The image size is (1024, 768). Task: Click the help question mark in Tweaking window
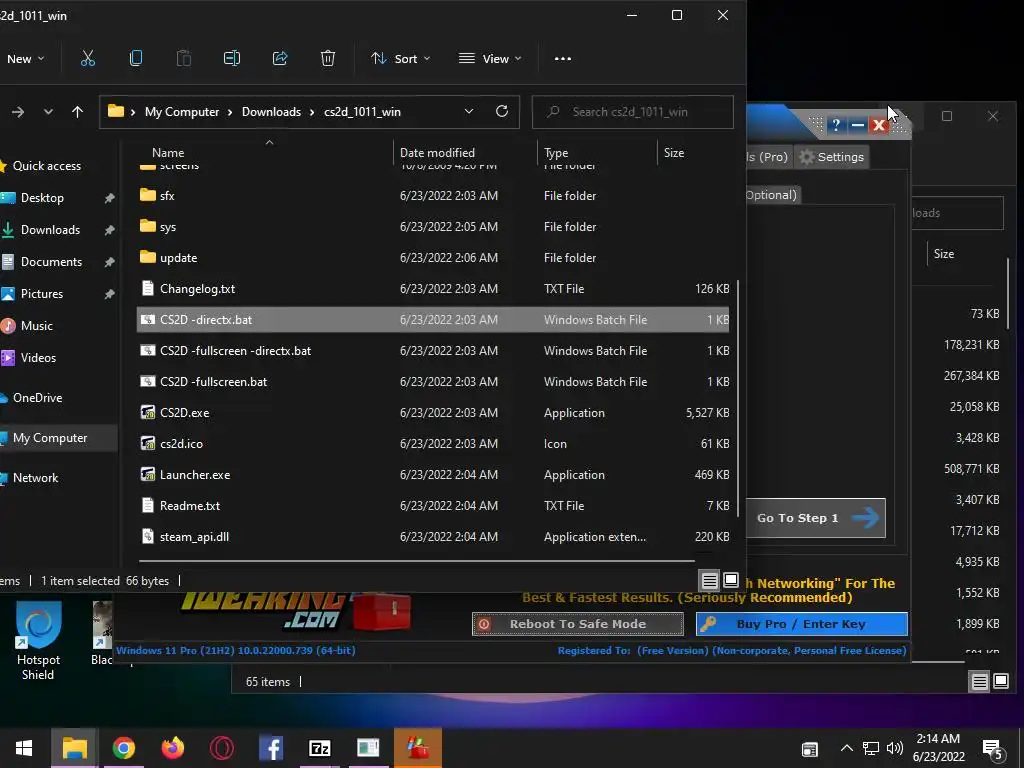pyautogui.click(x=836, y=125)
